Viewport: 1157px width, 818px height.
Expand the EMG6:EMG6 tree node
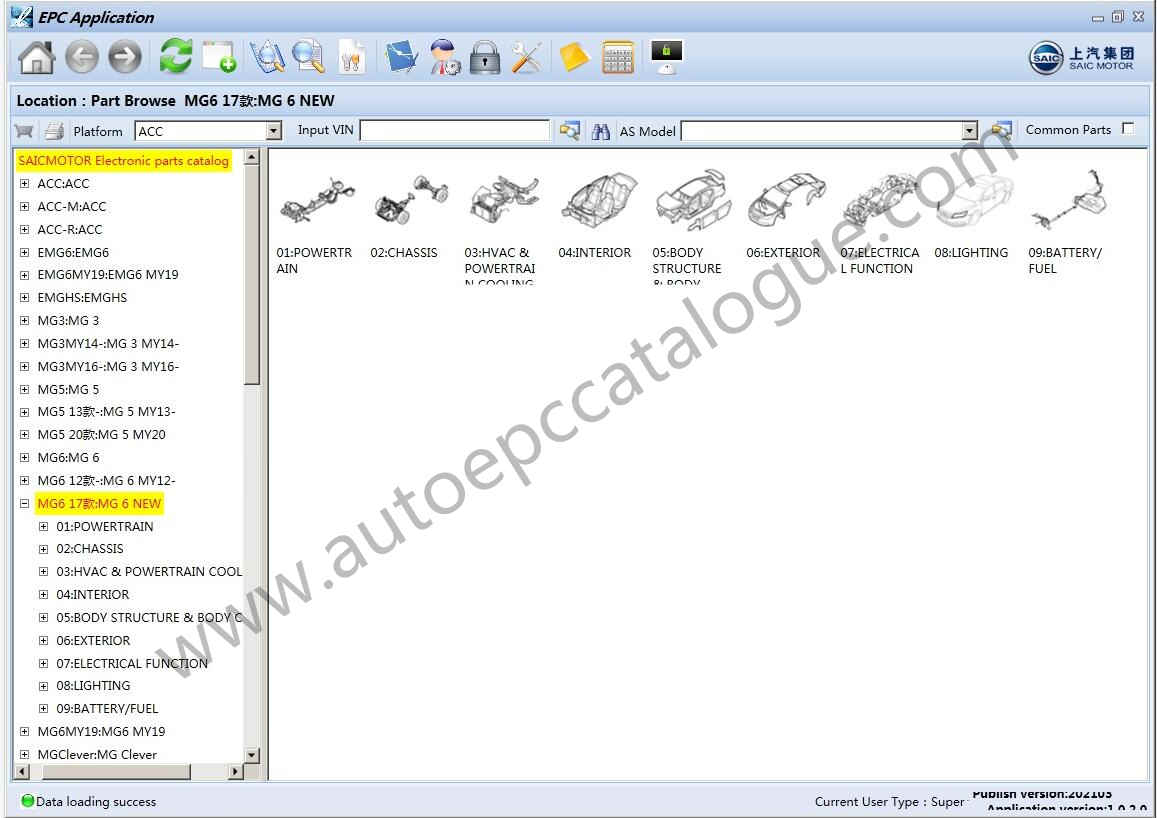24,252
